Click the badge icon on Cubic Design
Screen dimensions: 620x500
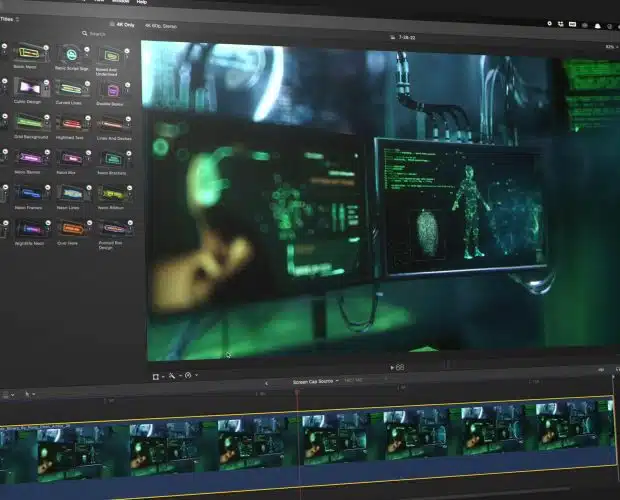(47, 82)
